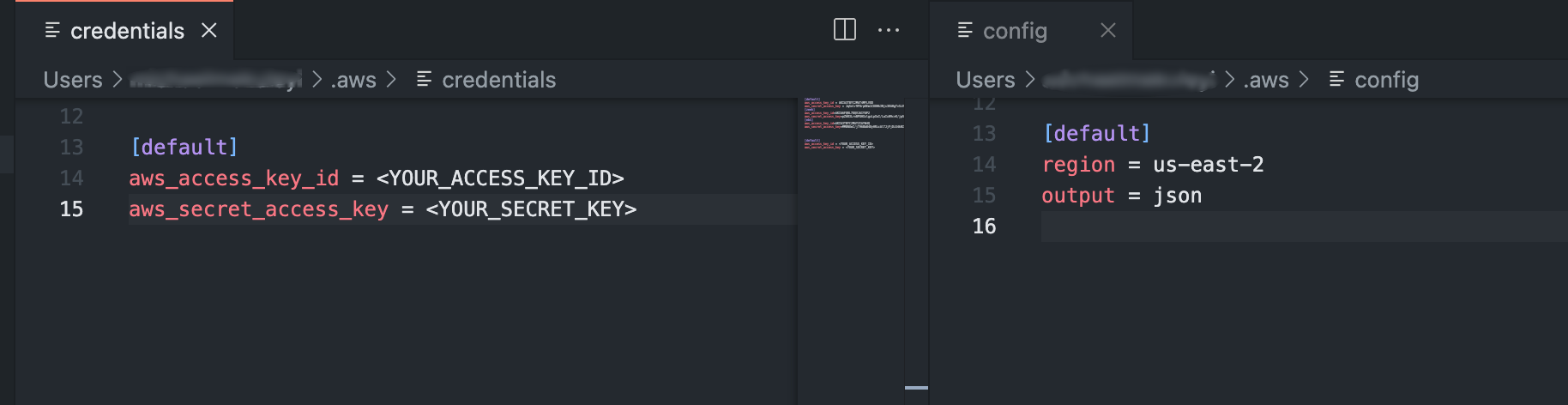Place cursor on [default] in credentials file

coord(184,148)
